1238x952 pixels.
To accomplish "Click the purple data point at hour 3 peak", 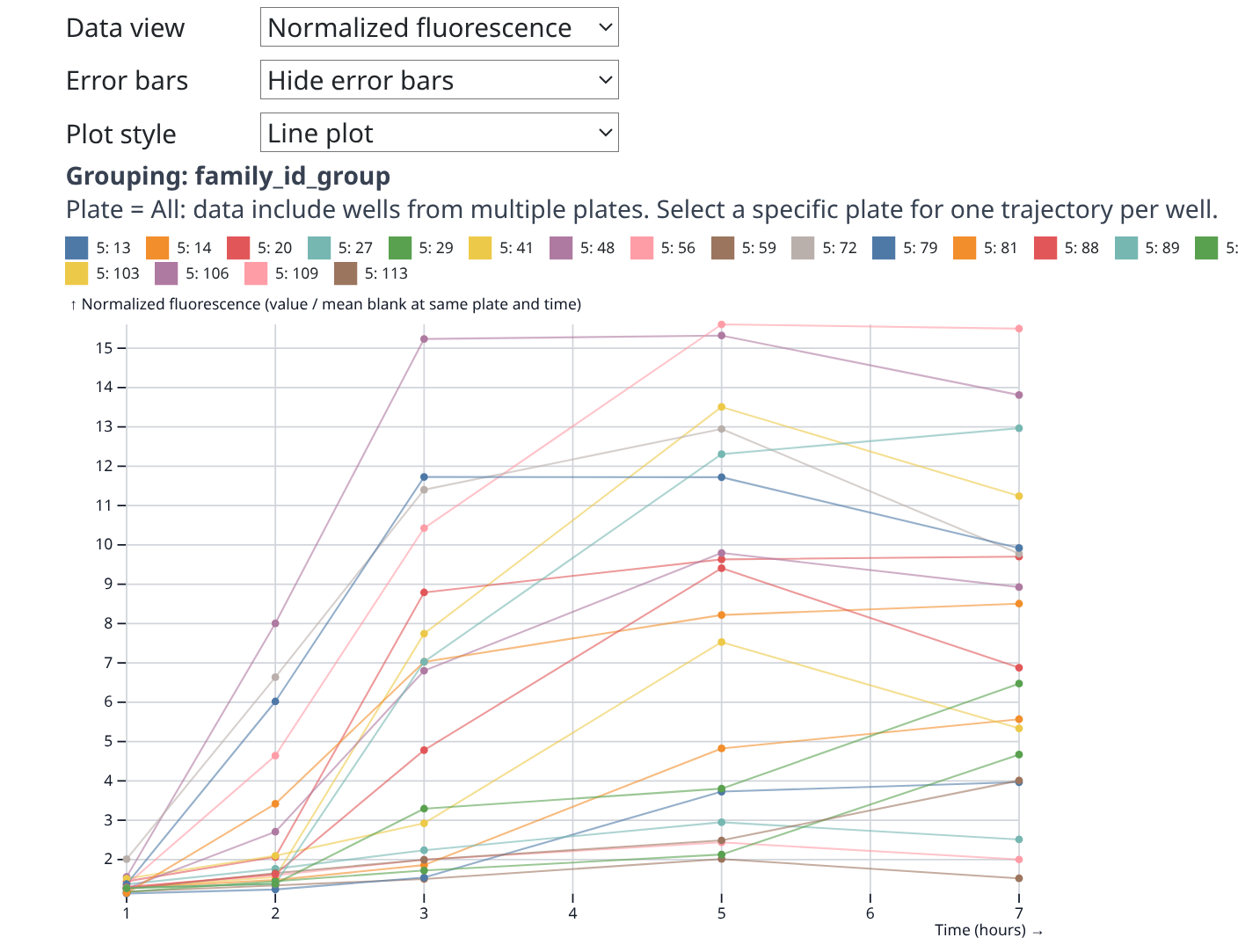I will tap(424, 339).
